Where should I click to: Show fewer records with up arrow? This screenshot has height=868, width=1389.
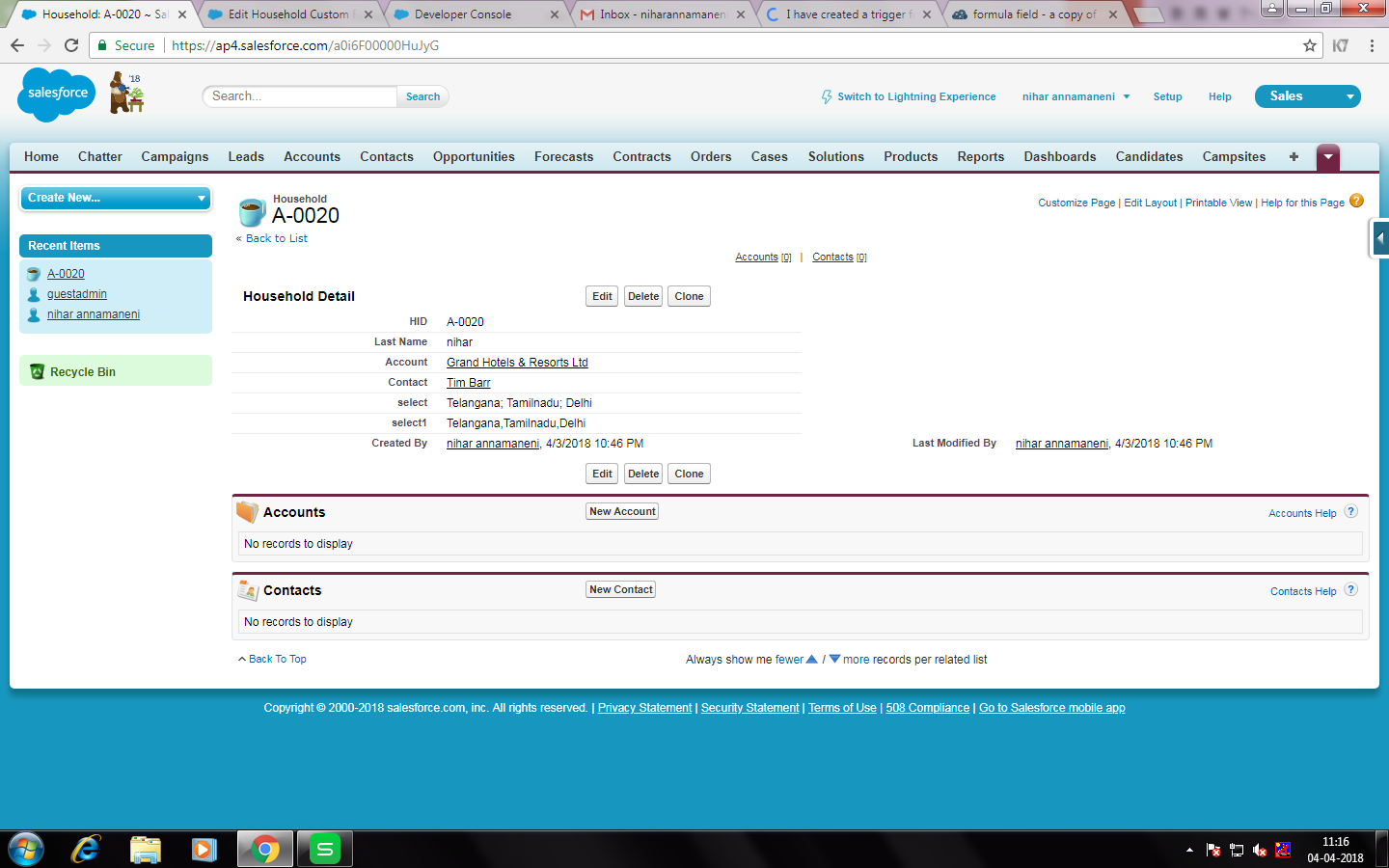coord(811,660)
